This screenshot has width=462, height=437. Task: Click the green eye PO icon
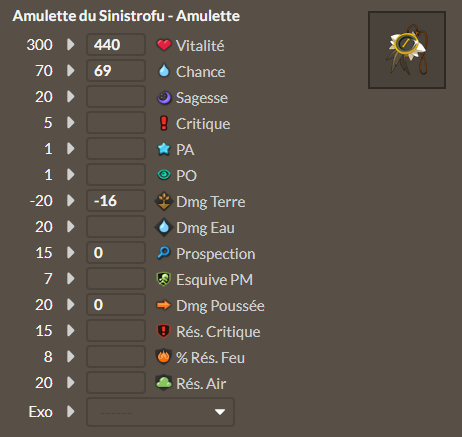(x=164, y=175)
